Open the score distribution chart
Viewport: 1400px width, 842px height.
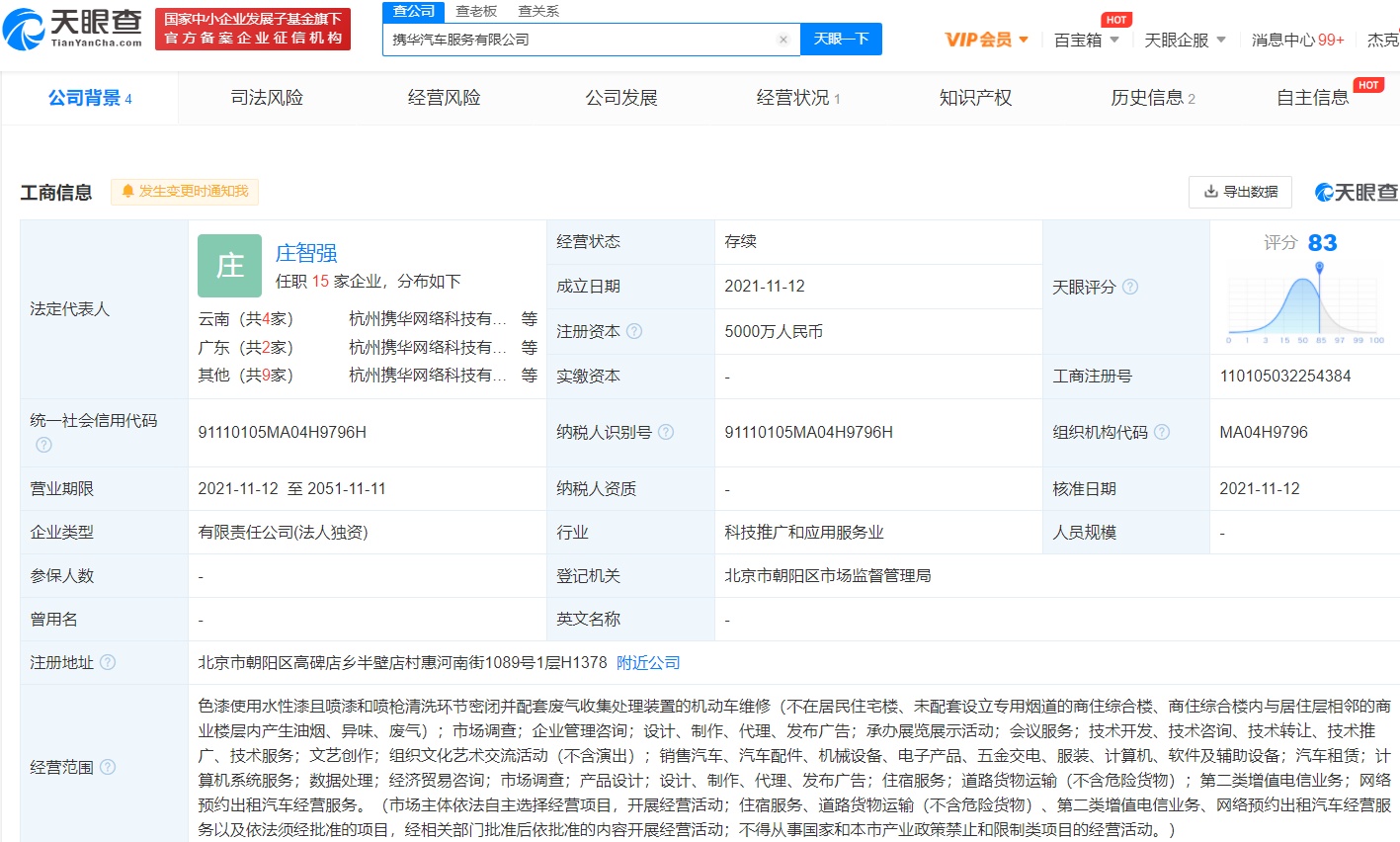pos(1305,304)
